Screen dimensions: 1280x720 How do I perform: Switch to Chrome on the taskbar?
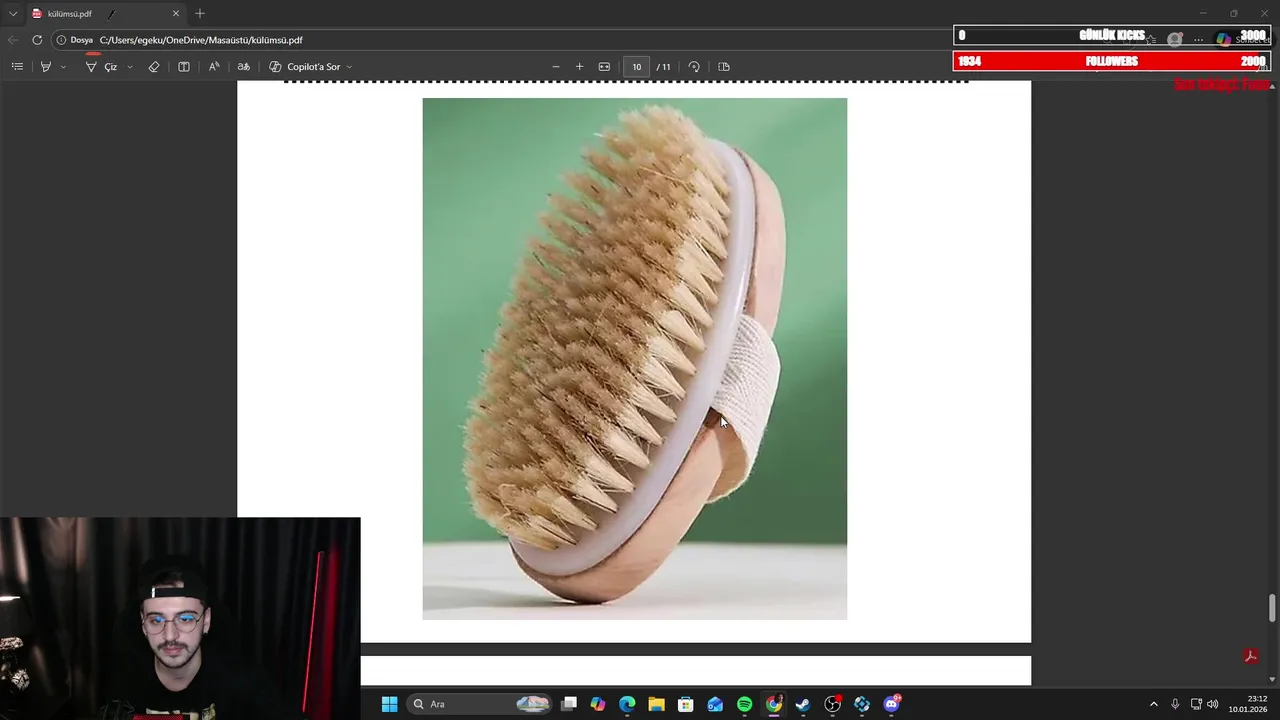click(x=774, y=704)
